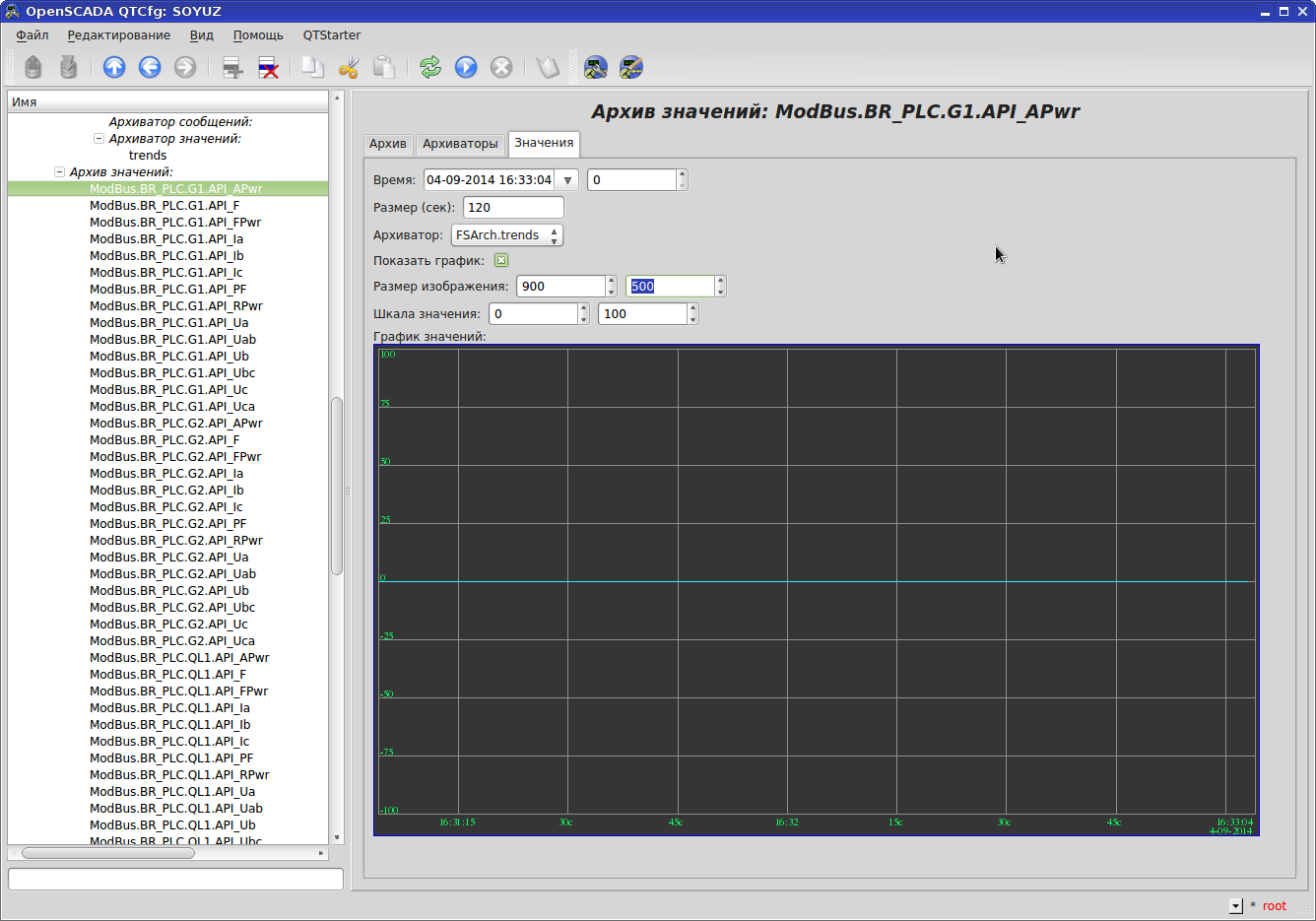Select ModBus.BR_PLC.QL1.API_PF tree item

coord(171,758)
